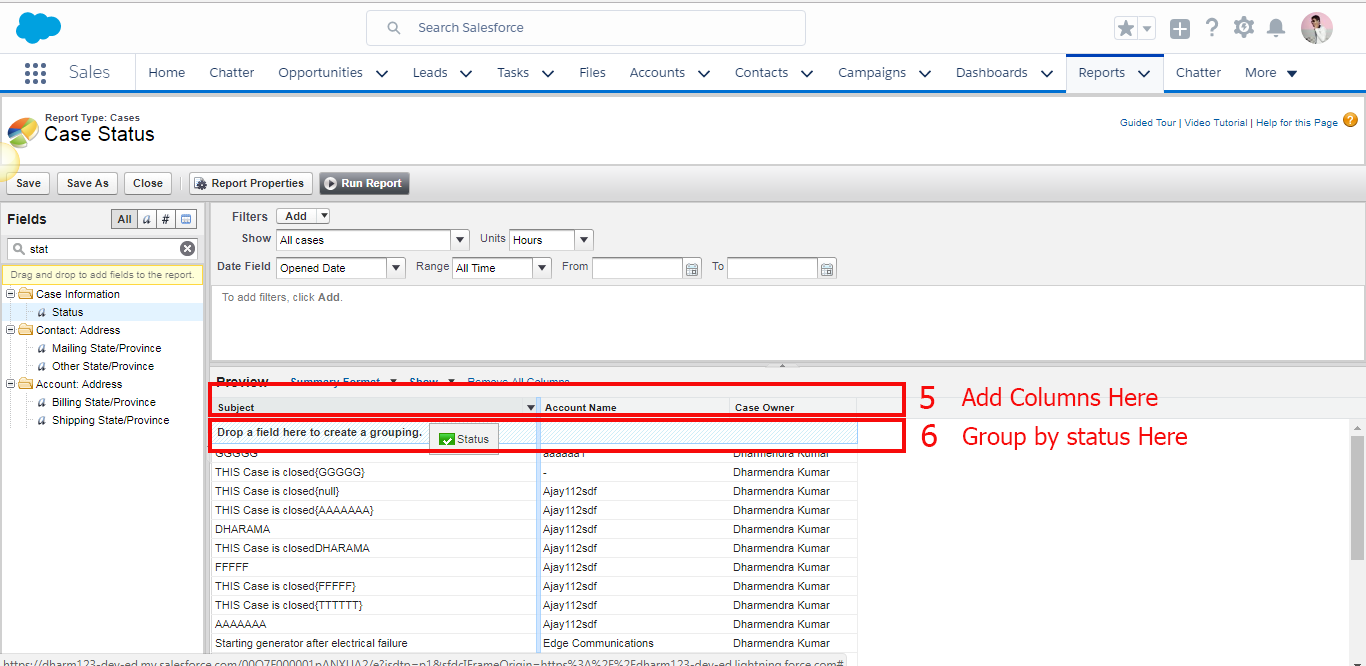
Task: Toggle the date fields filter
Action: tap(187, 219)
